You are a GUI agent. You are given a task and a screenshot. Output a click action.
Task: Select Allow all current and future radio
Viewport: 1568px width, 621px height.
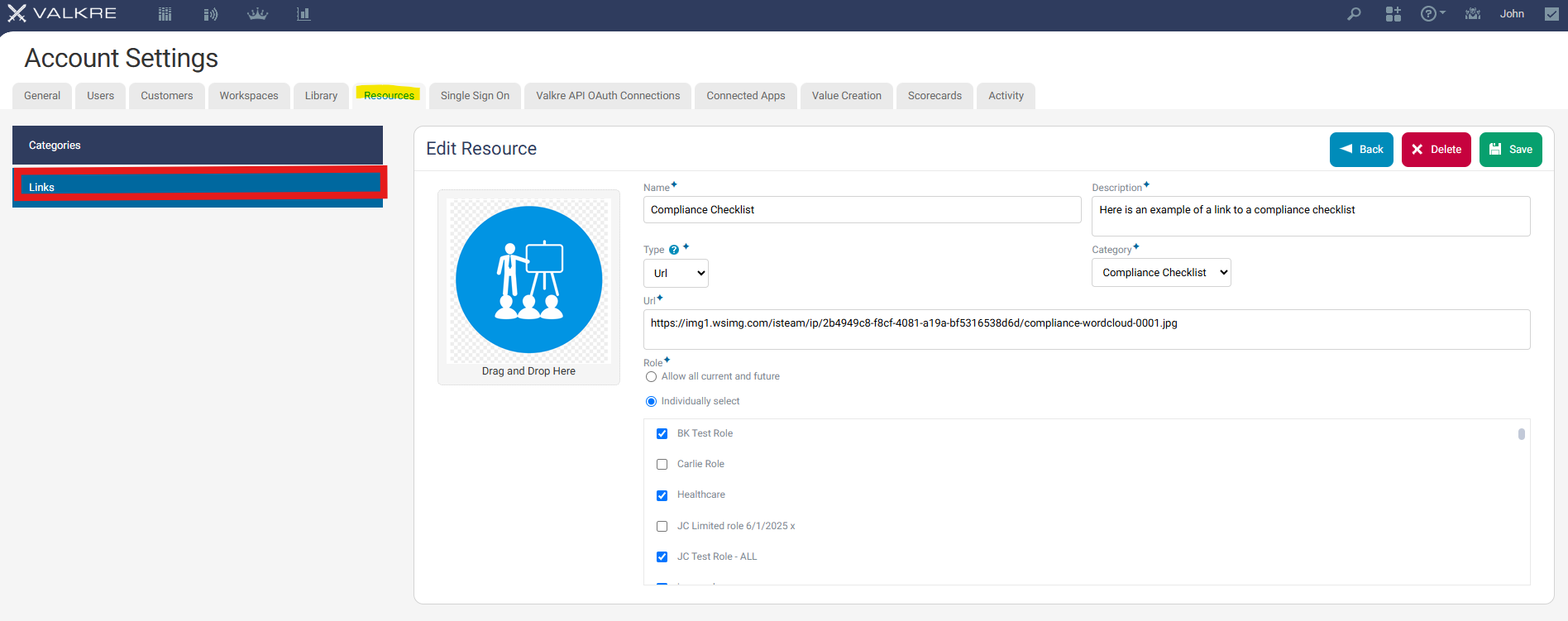tap(651, 377)
